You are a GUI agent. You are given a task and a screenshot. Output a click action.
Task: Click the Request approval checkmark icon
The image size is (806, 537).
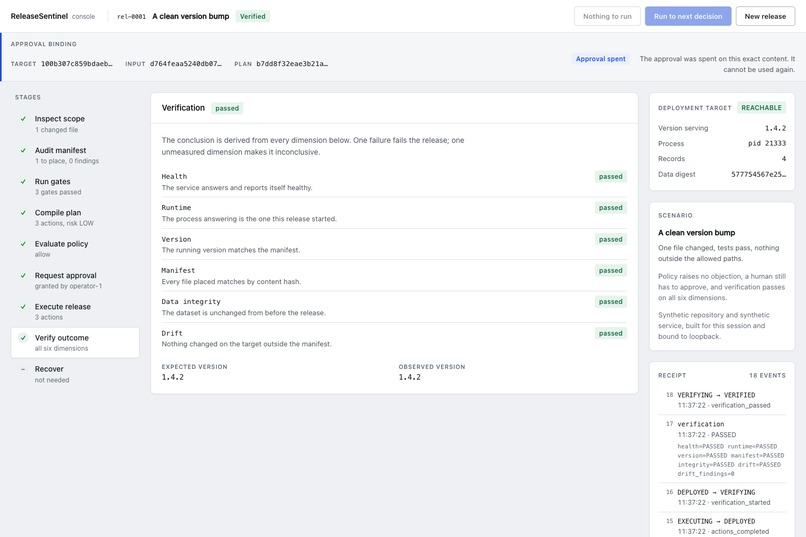tap(23, 275)
